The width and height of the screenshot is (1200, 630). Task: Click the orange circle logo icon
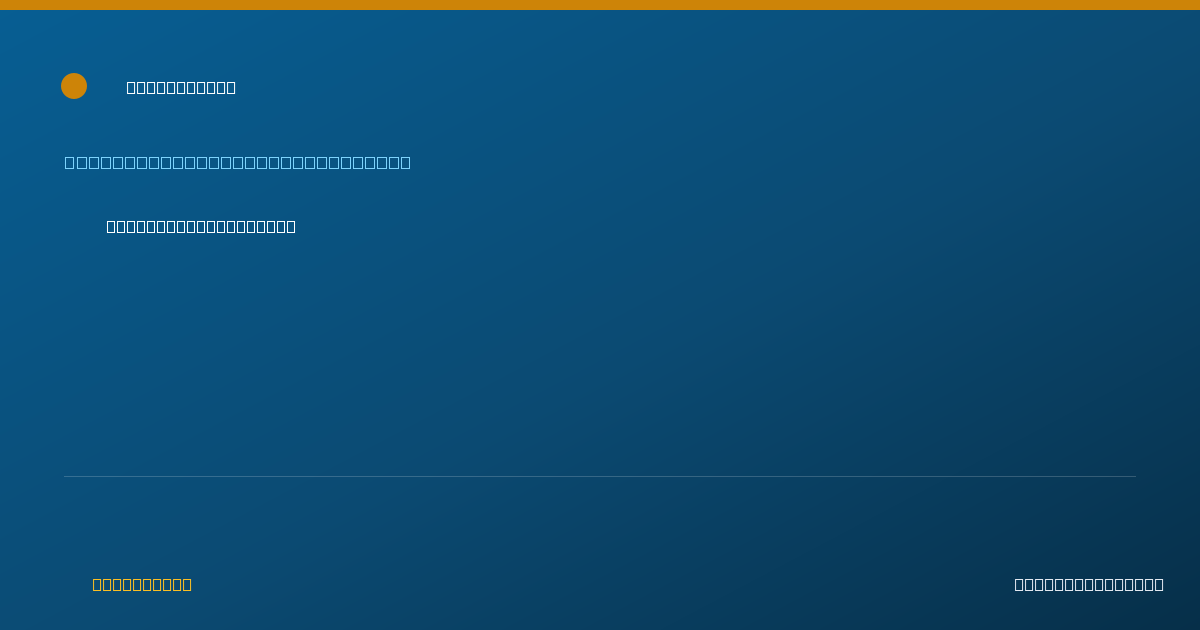[74, 86]
